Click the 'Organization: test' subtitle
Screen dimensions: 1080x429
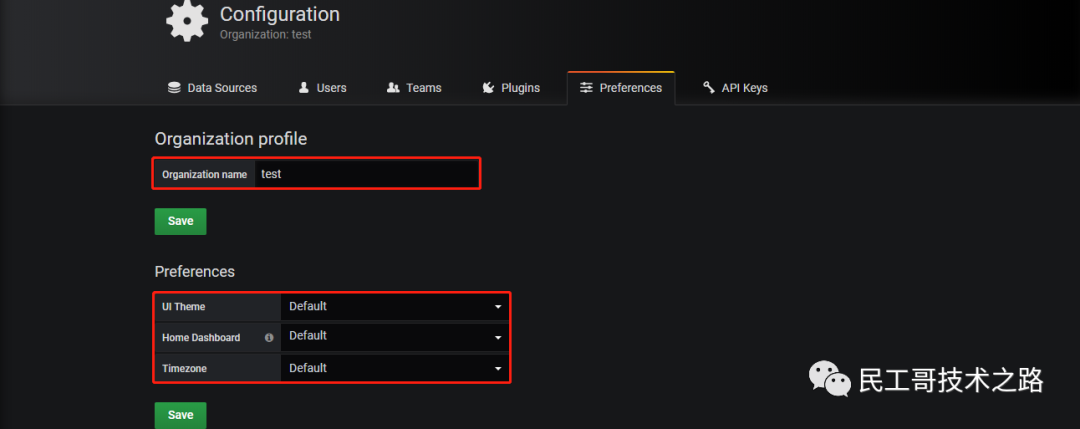[265, 34]
